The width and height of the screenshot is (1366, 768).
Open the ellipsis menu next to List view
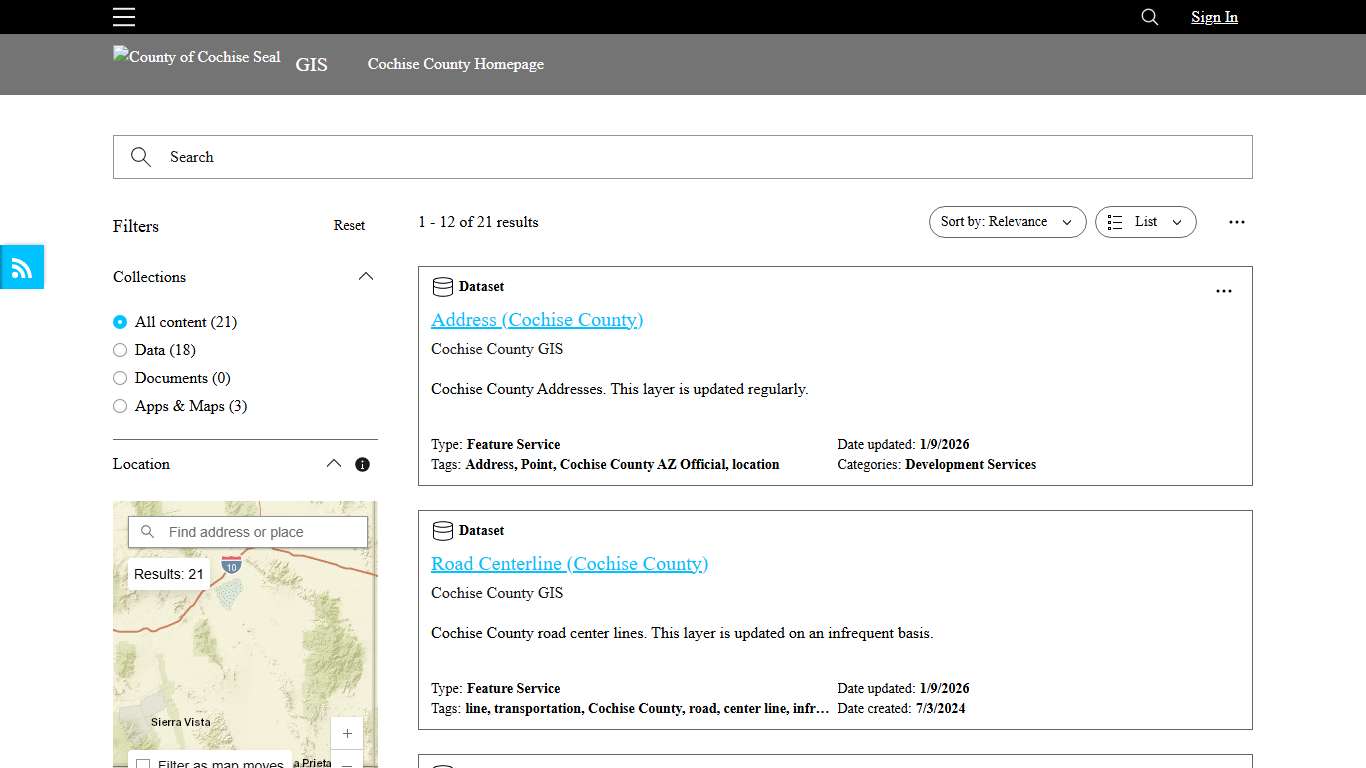point(1237,222)
